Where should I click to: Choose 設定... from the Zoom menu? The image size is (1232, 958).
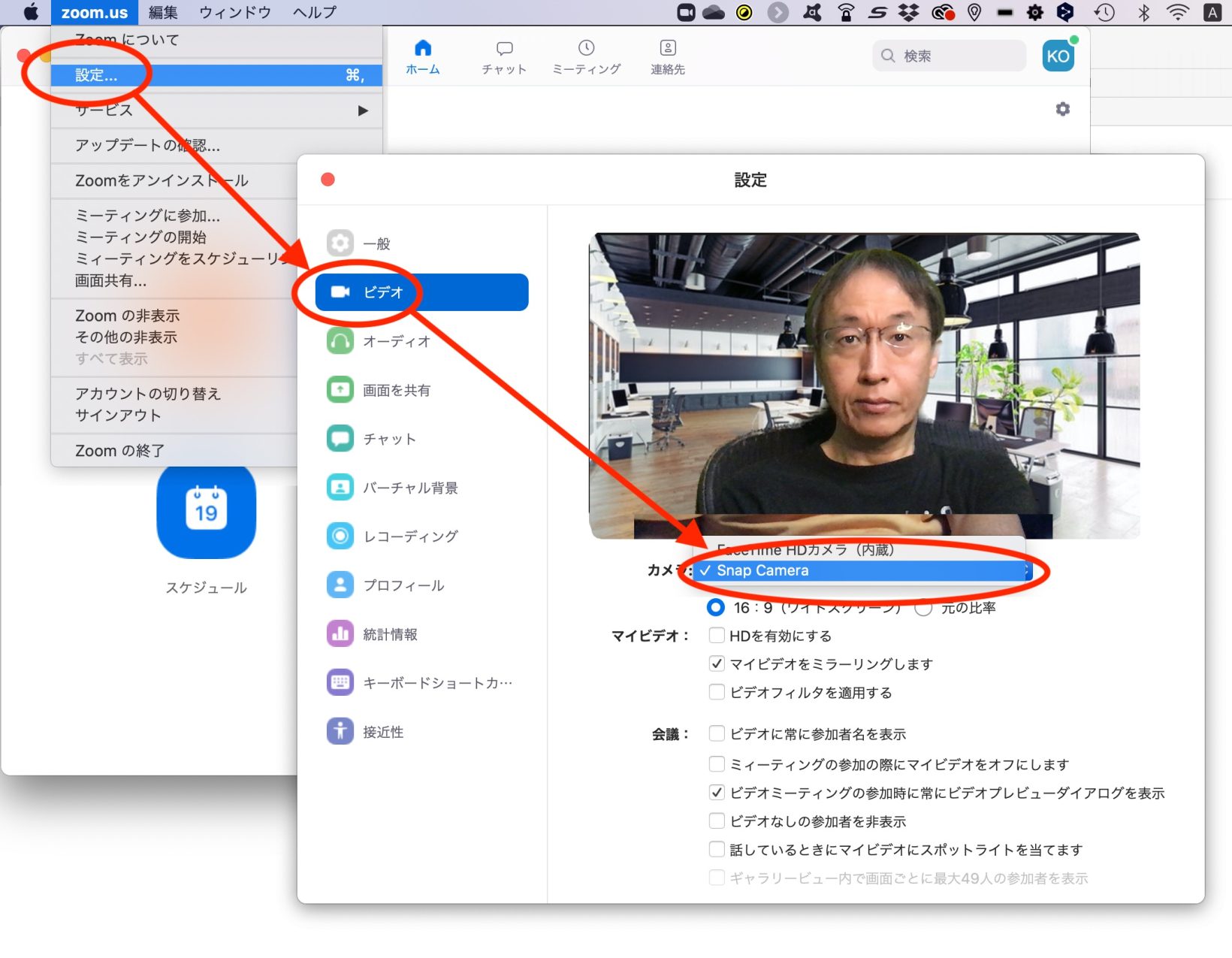(x=216, y=75)
